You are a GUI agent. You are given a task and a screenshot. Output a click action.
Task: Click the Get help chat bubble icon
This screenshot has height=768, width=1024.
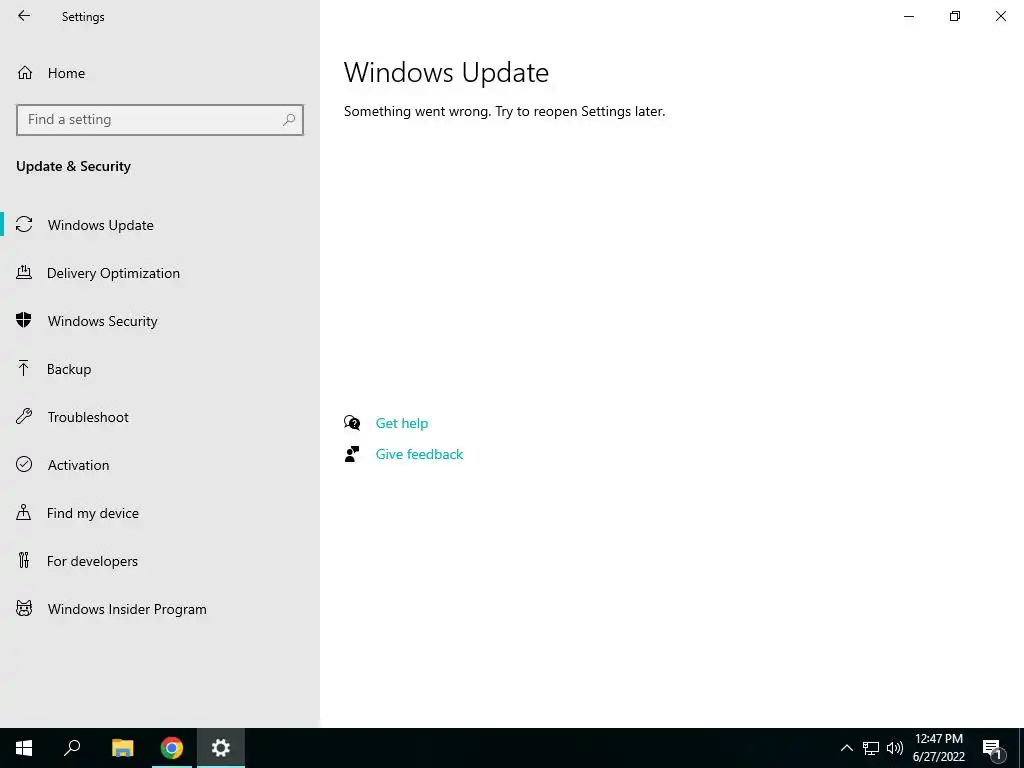(x=352, y=423)
